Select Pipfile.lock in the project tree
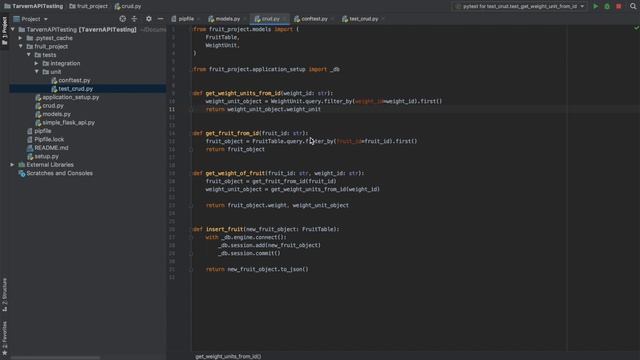Viewport: 640px width, 360px height. [49, 139]
